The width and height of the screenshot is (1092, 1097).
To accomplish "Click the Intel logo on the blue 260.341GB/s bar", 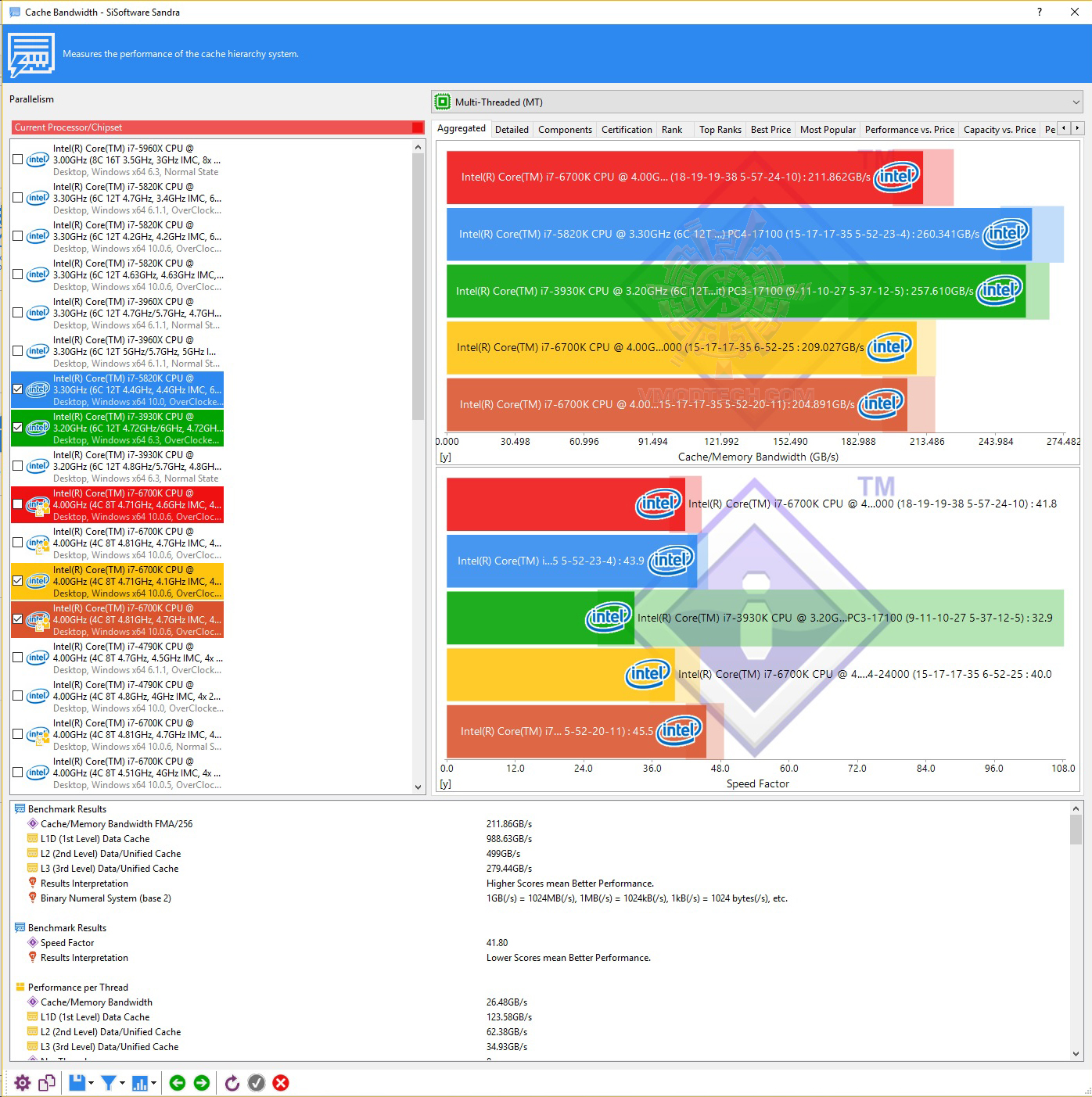I will coord(1005,233).
